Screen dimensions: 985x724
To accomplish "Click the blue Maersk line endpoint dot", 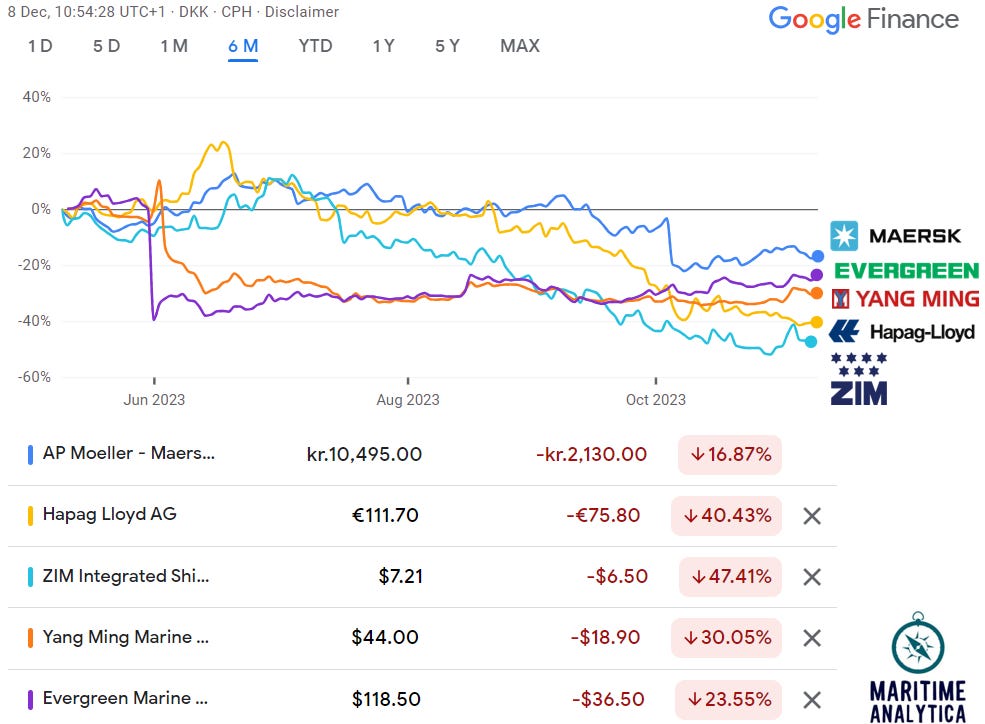I will pos(817,256).
